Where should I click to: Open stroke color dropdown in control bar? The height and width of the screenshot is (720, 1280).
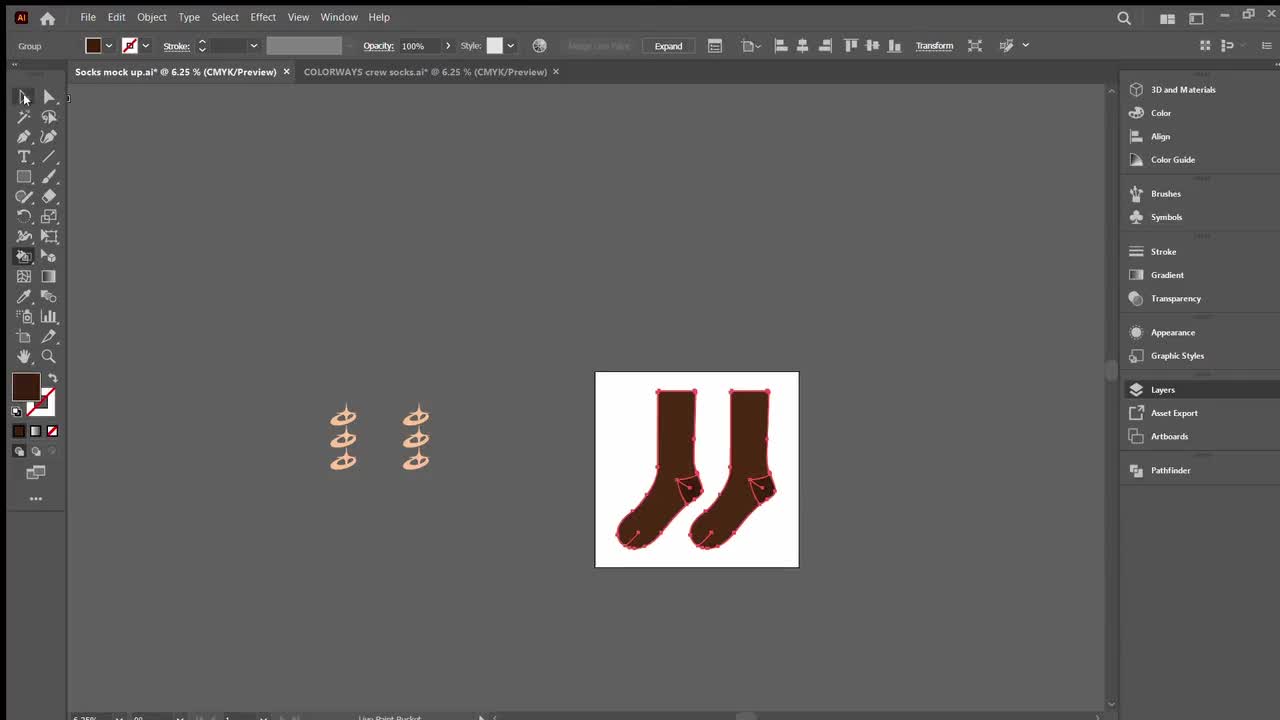145,46
